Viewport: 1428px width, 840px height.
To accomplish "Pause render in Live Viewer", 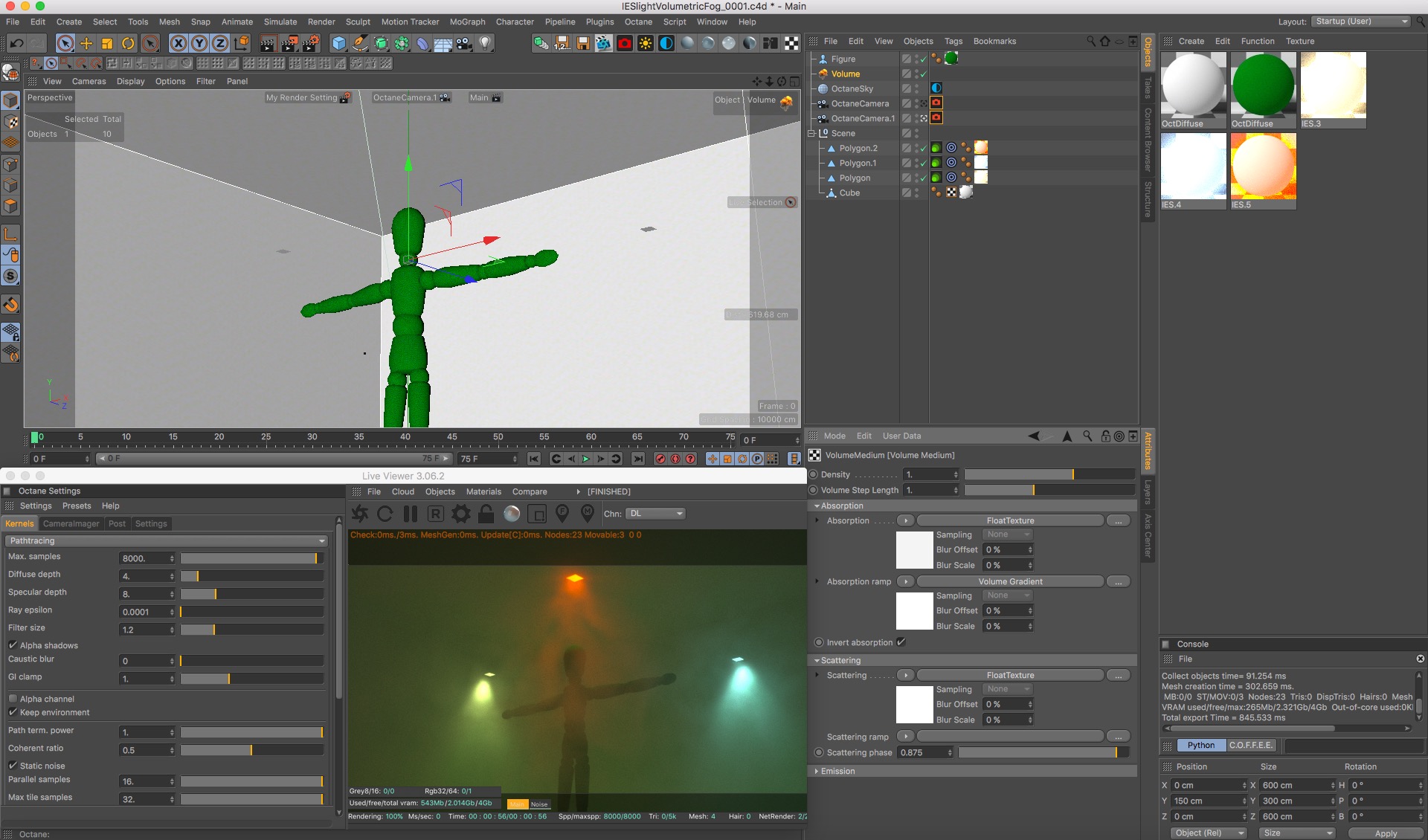I will pyautogui.click(x=411, y=514).
